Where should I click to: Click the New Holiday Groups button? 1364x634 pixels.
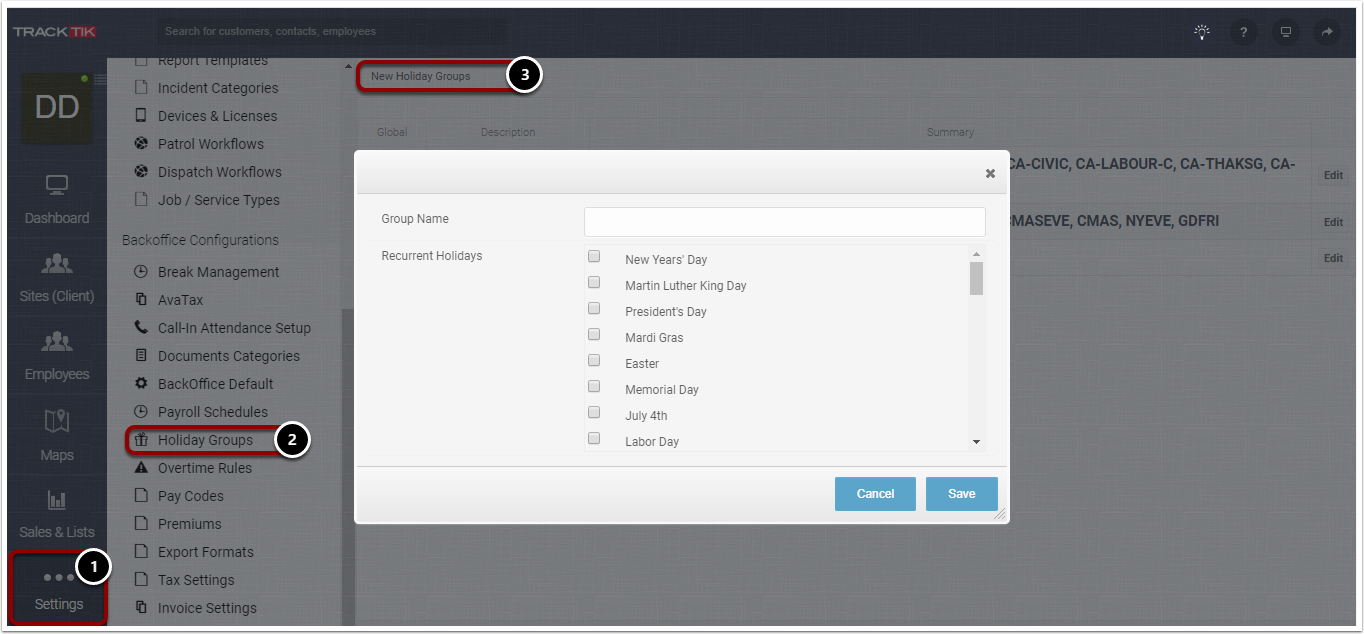[x=421, y=76]
